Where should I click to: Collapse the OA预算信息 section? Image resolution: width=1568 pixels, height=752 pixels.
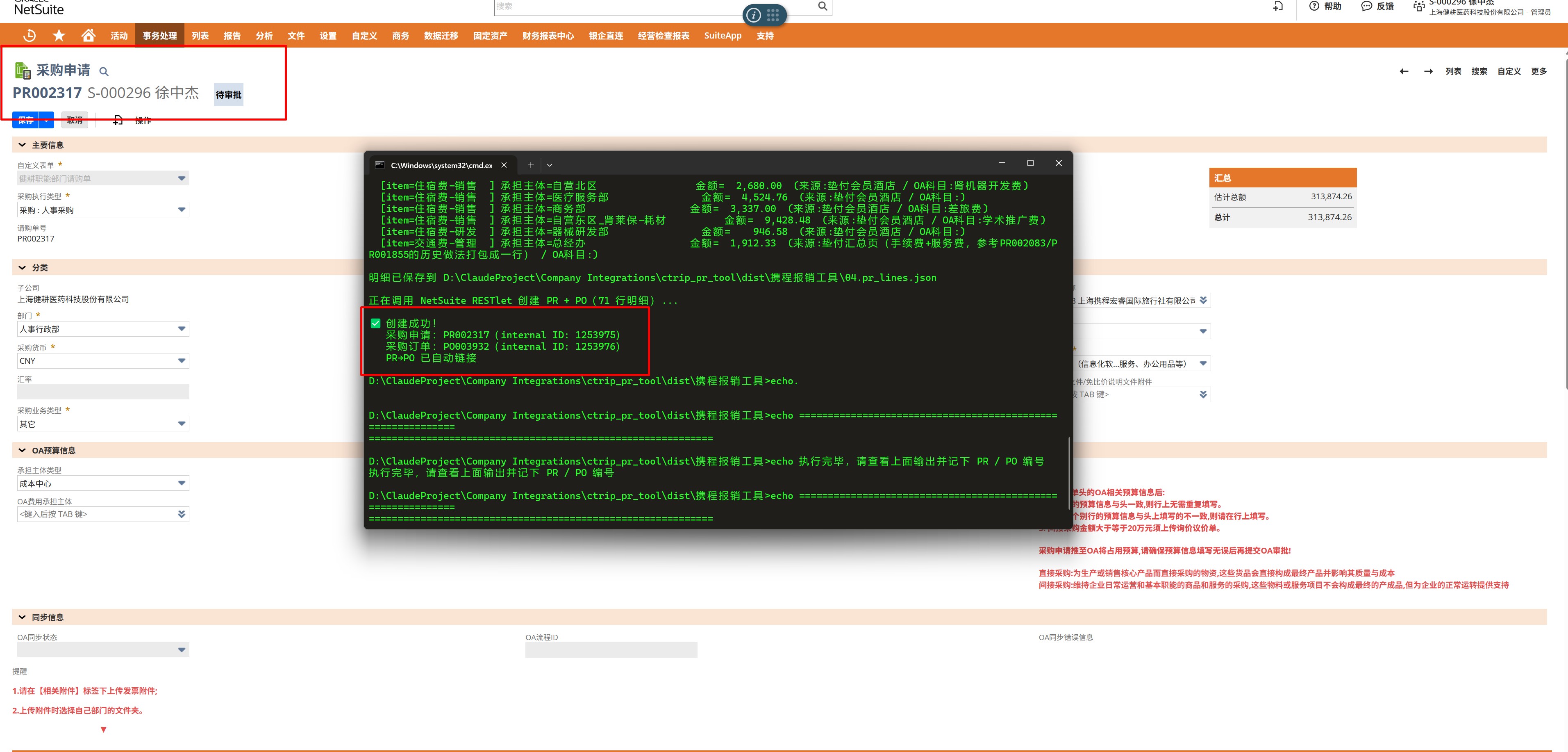click(x=22, y=451)
